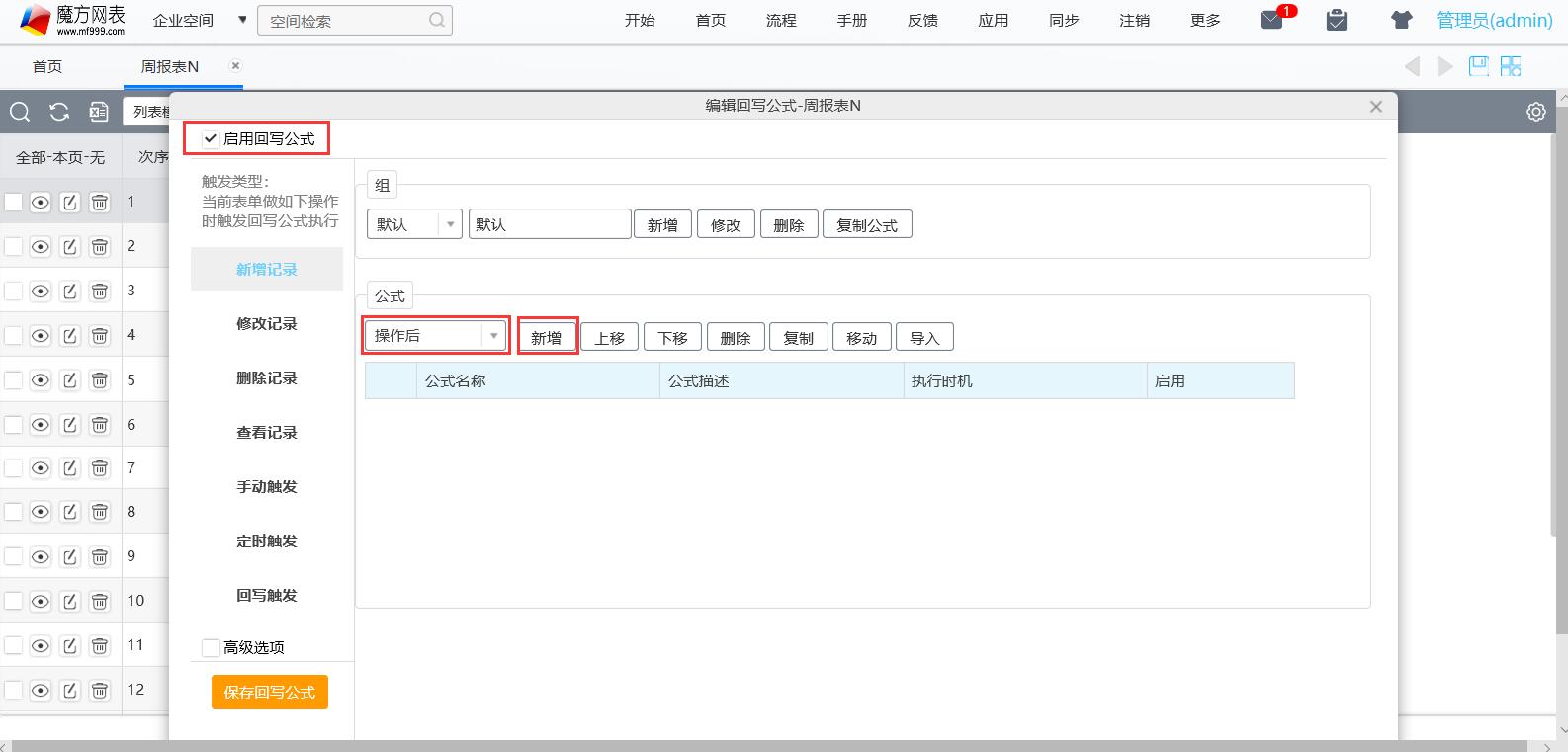1568x752 pixels.
Task: Go to previous tab arrow
Action: pos(1412,66)
